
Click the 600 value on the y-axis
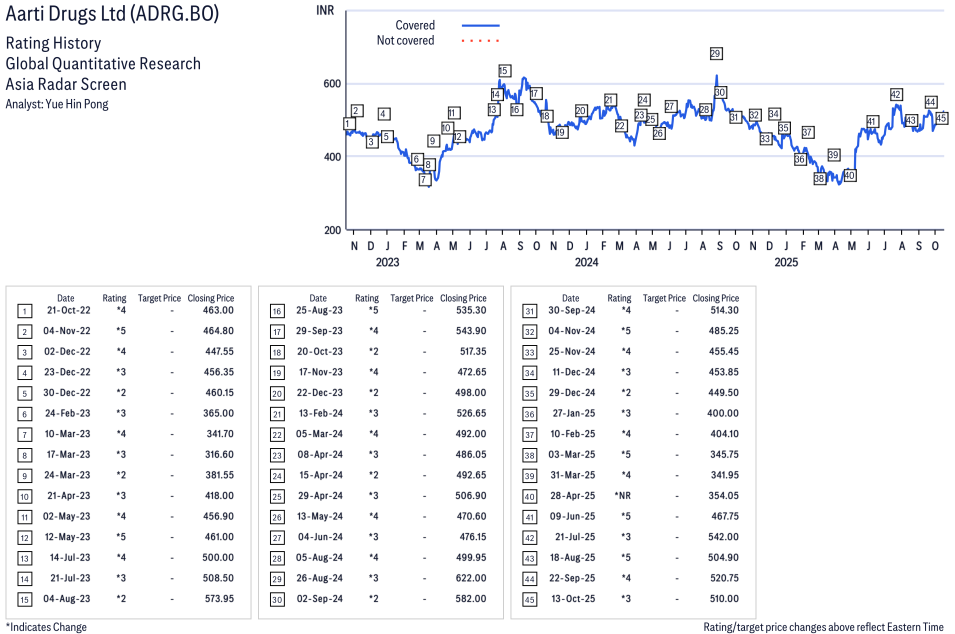click(x=331, y=84)
